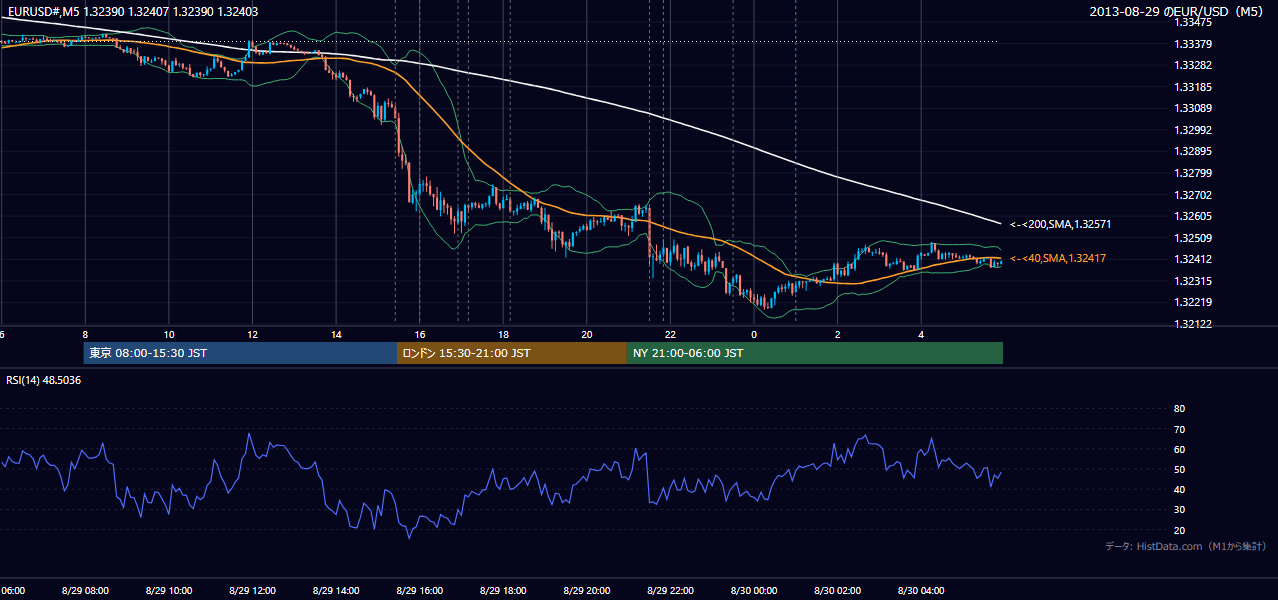Image resolution: width=1278 pixels, height=600 pixels.
Task: Click hour tick 14 under price chart
Action: point(336,334)
